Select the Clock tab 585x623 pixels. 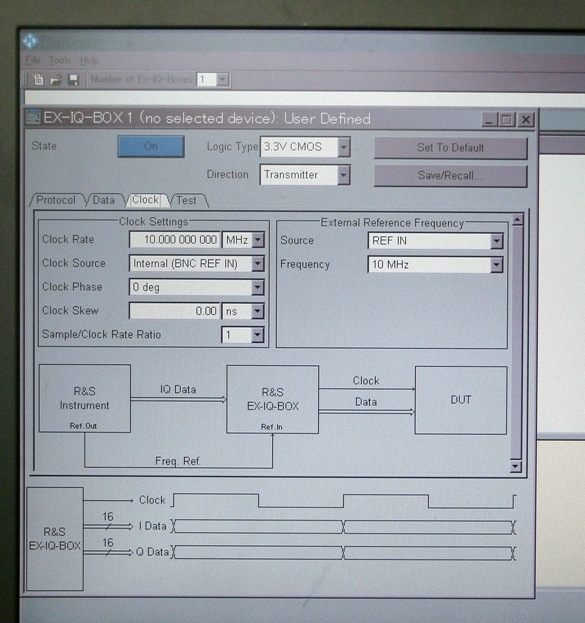coord(145,199)
